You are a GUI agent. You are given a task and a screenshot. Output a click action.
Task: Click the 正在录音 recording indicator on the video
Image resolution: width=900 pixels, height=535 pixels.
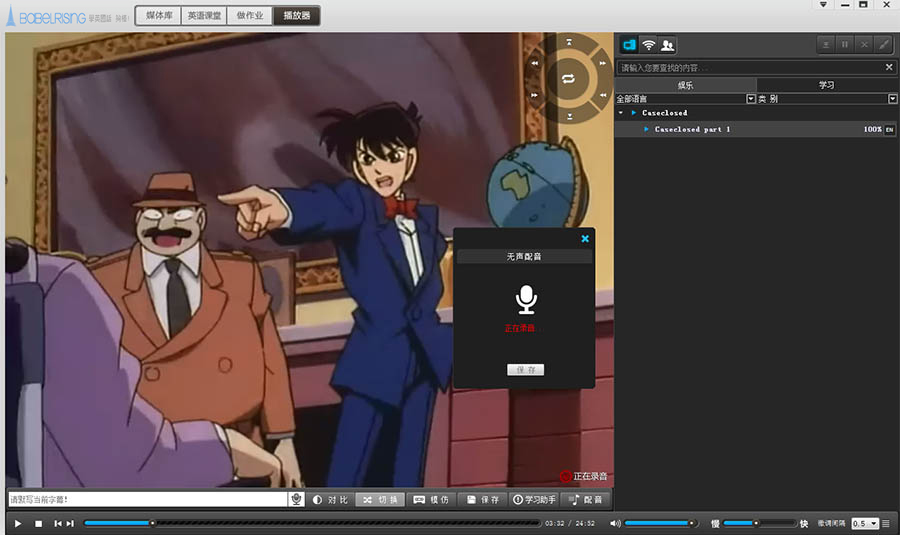pos(583,476)
